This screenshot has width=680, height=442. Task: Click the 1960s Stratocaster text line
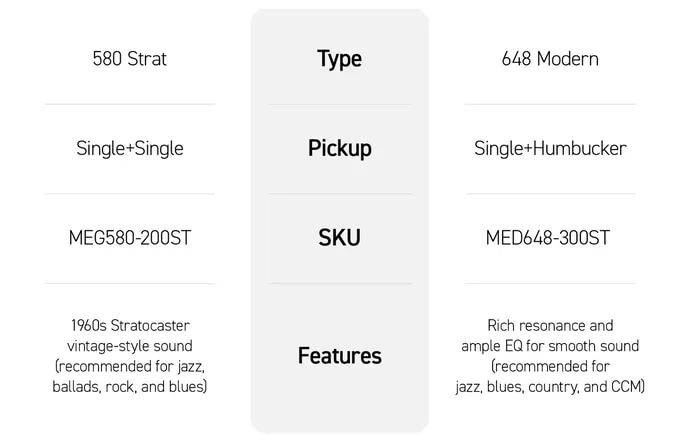click(130, 325)
